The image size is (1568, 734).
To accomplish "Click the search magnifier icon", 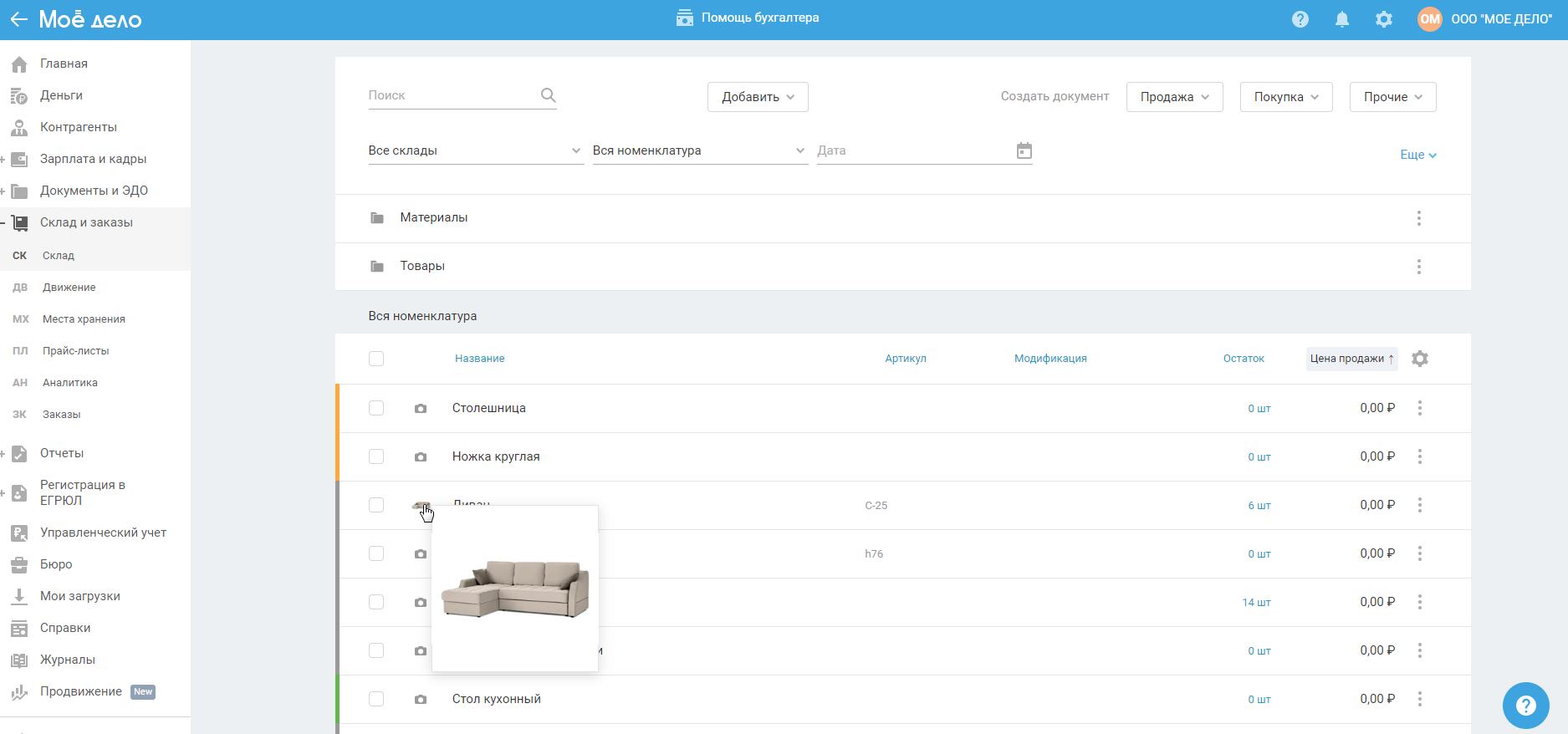I will (x=548, y=95).
